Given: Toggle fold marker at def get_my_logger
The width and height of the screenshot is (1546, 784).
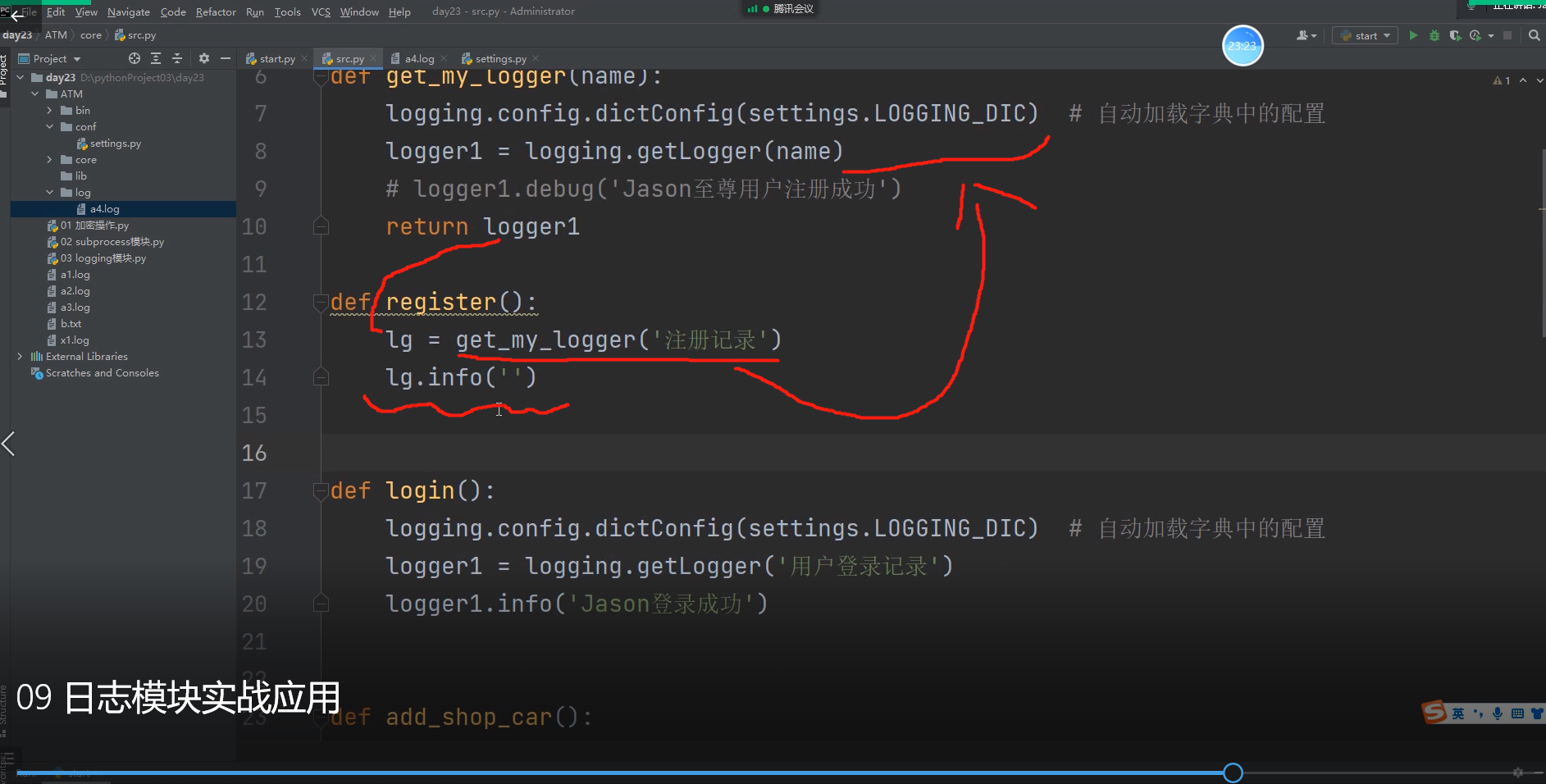Looking at the screenshot, I should tap(321, 76).
